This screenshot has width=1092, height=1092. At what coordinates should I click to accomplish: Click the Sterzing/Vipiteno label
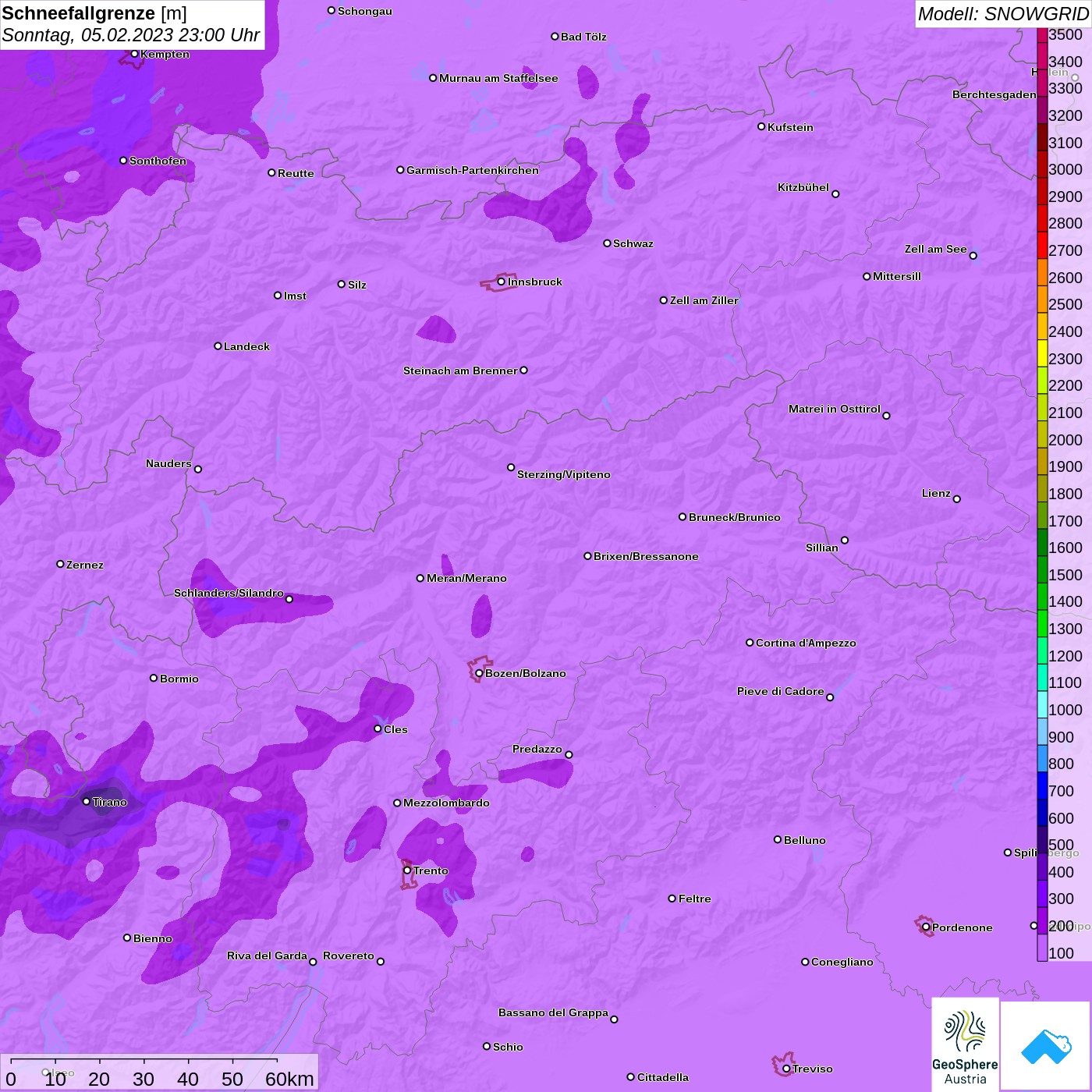pyautogui.click(x=564, y=474)
